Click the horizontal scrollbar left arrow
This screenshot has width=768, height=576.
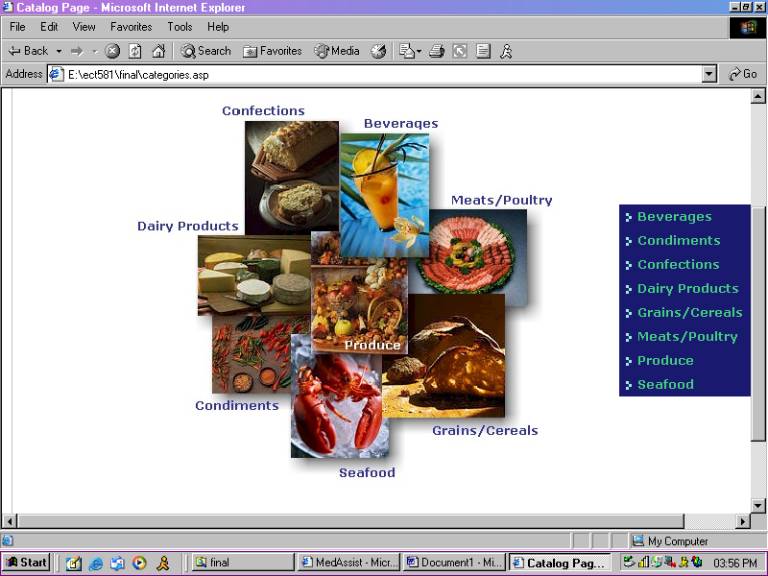pos(10,521)
